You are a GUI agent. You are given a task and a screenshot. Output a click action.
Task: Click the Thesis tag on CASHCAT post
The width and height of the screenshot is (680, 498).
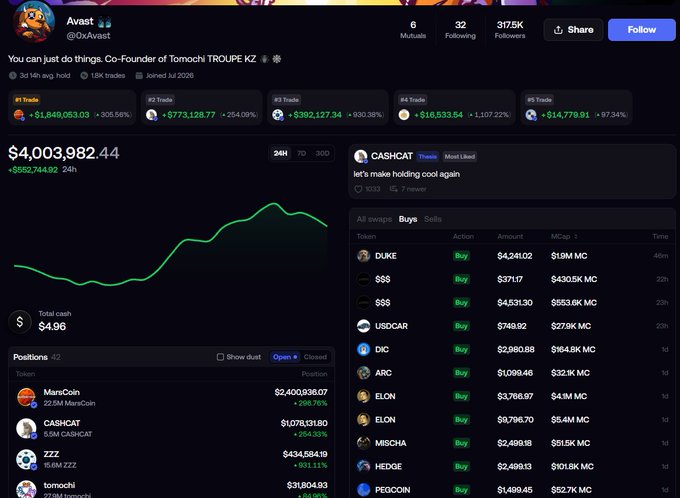428,156
